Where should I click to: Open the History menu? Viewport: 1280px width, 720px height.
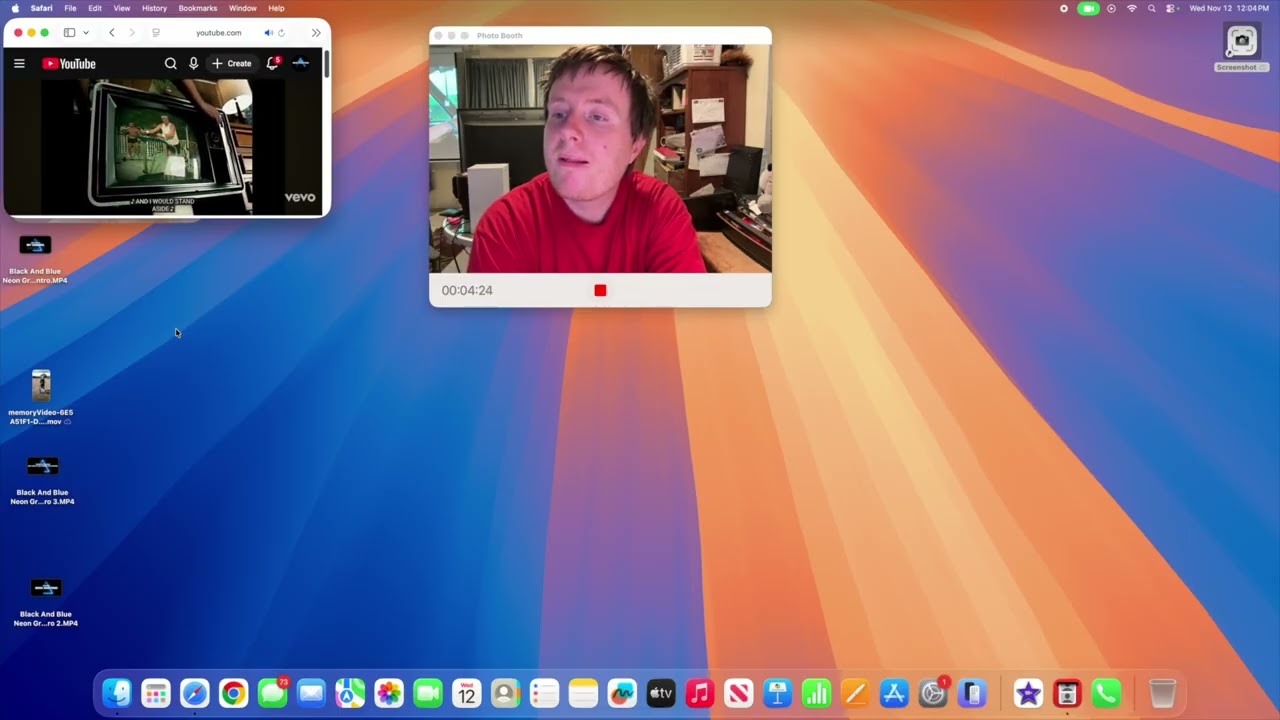click(154, 8)
